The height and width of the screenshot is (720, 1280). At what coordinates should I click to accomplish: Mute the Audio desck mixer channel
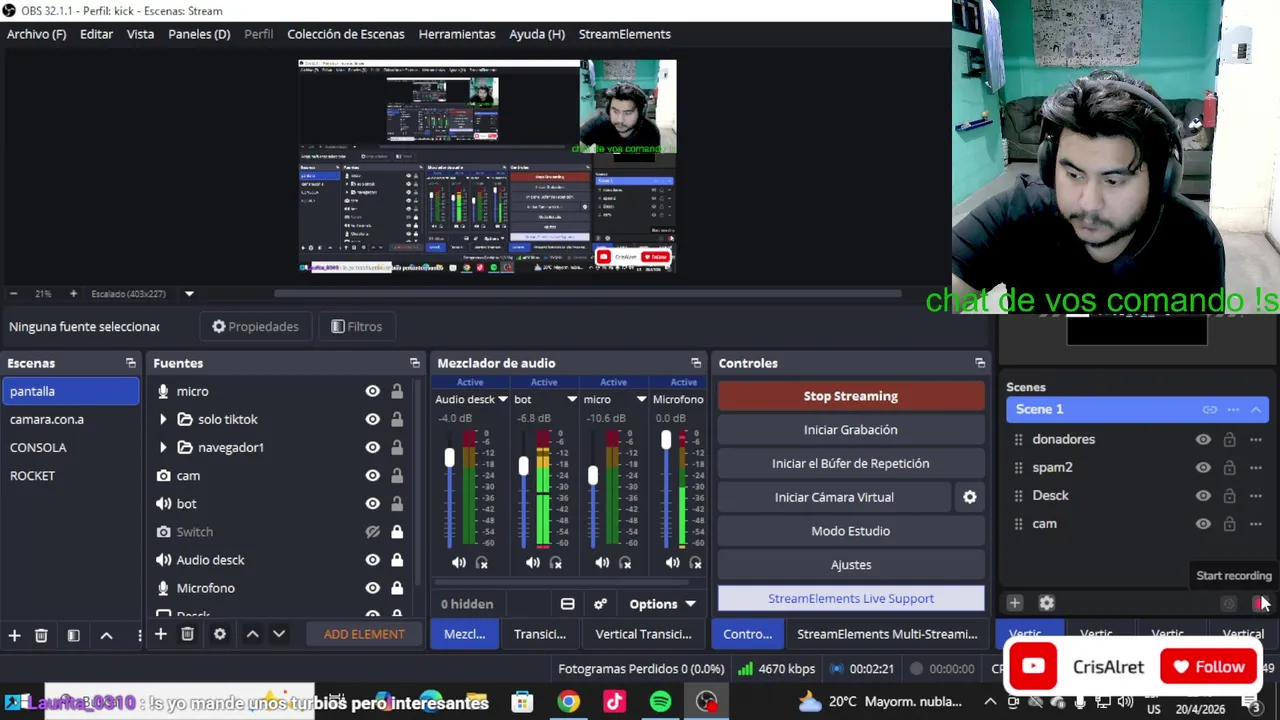[458, 563]
